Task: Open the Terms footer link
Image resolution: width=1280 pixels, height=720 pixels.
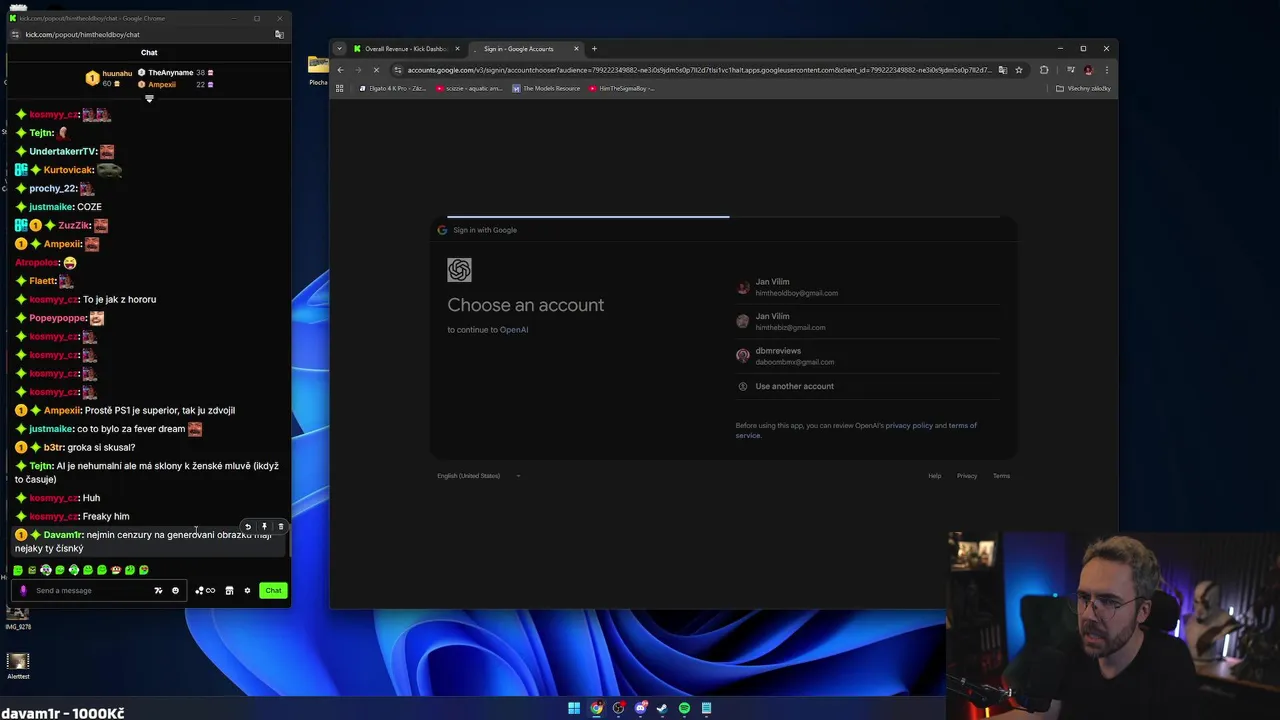Action: (x=1001, y=476)
